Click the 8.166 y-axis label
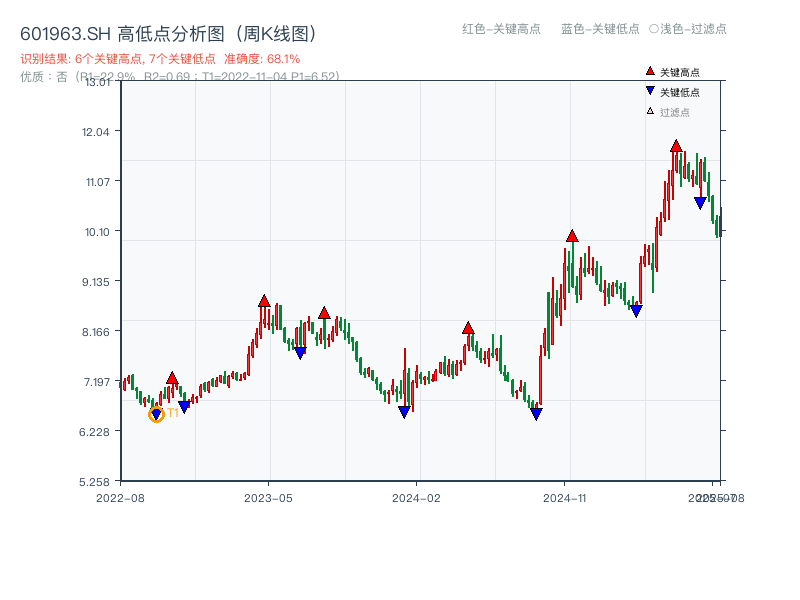The image size is (800, 600). click(x=95, y=332)
